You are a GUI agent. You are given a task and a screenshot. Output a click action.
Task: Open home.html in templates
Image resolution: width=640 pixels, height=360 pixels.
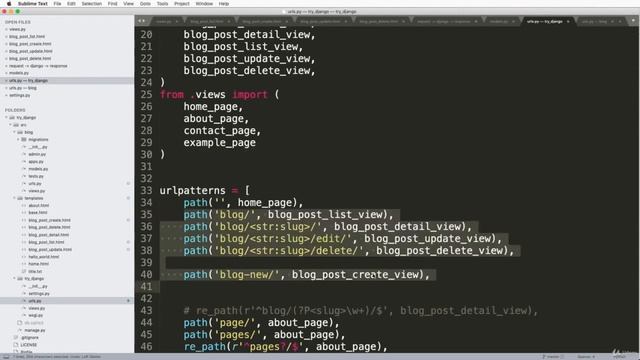pyautogui.click(x=38, y=264)
